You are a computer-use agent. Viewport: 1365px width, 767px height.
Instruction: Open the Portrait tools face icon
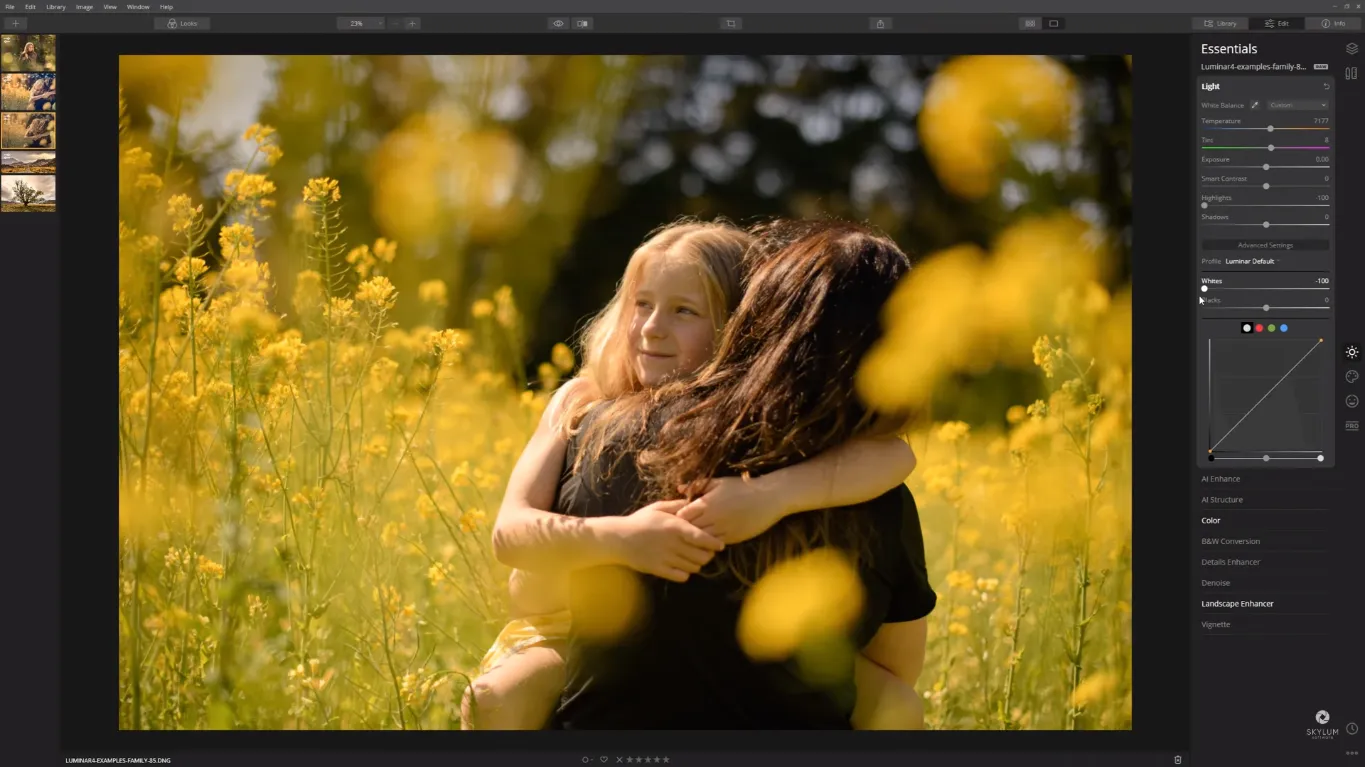1351,401
